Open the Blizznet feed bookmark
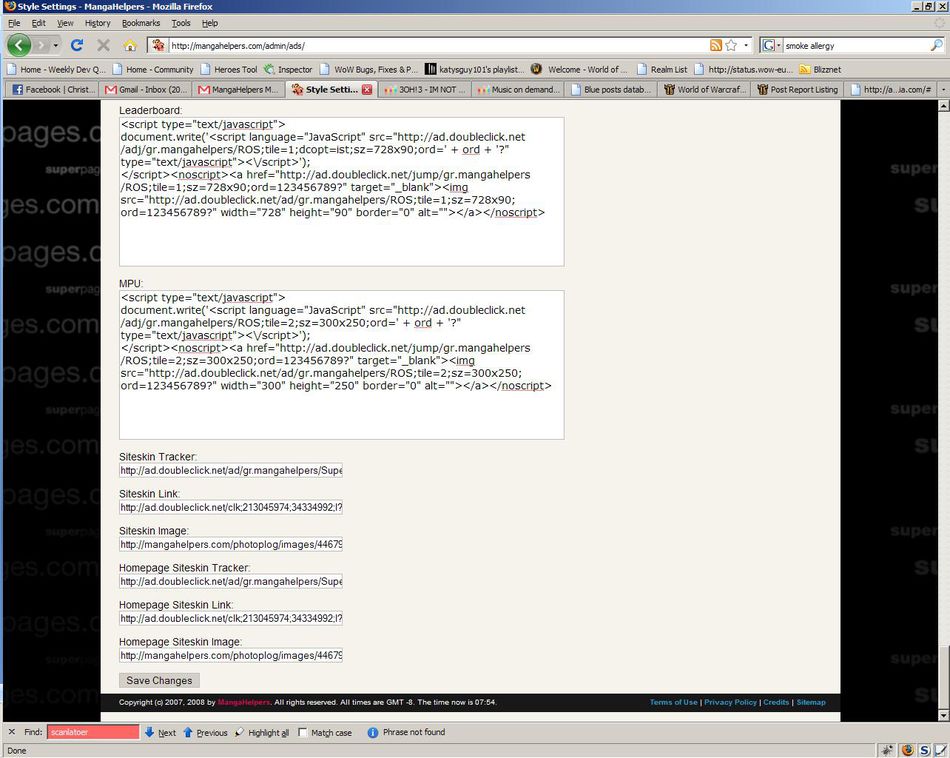 click(x=820, y=70)
